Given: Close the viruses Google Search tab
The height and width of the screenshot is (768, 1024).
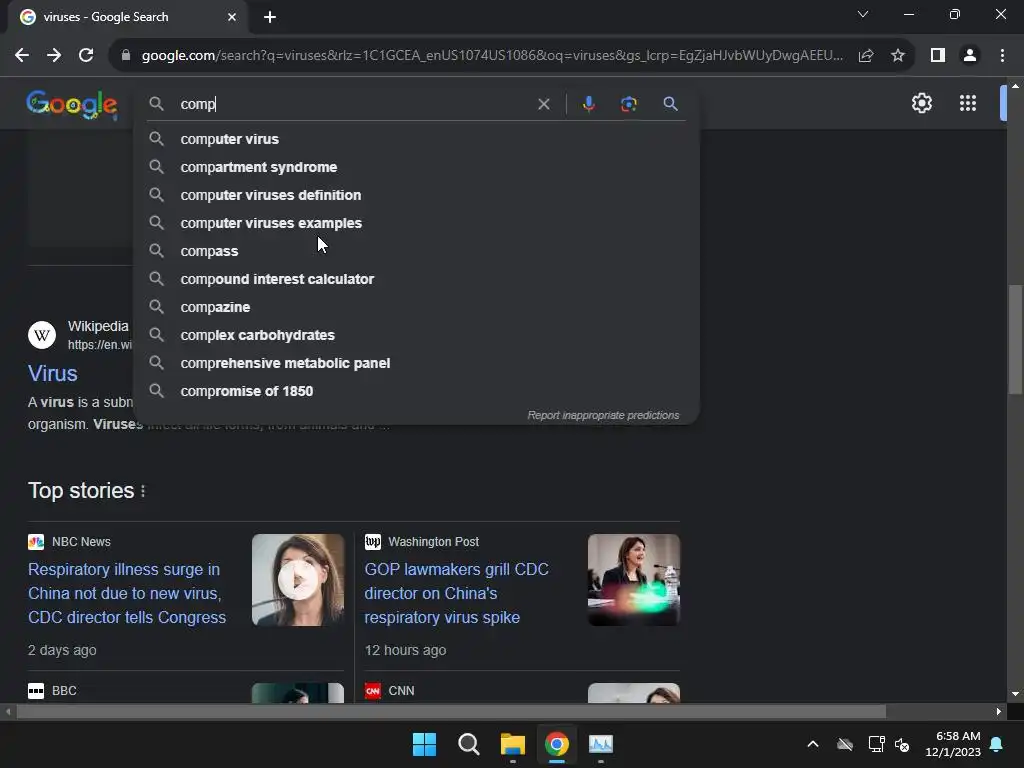Looking at the screenshot, I should [232, 17].
